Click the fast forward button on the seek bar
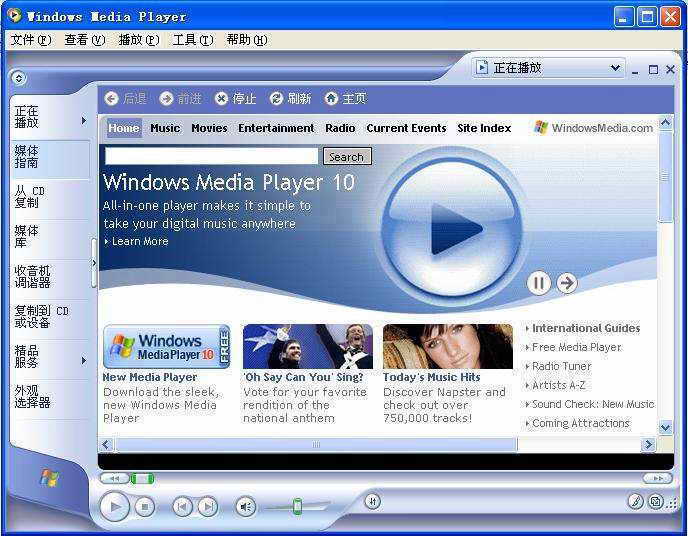 click(x=657, y=479)
